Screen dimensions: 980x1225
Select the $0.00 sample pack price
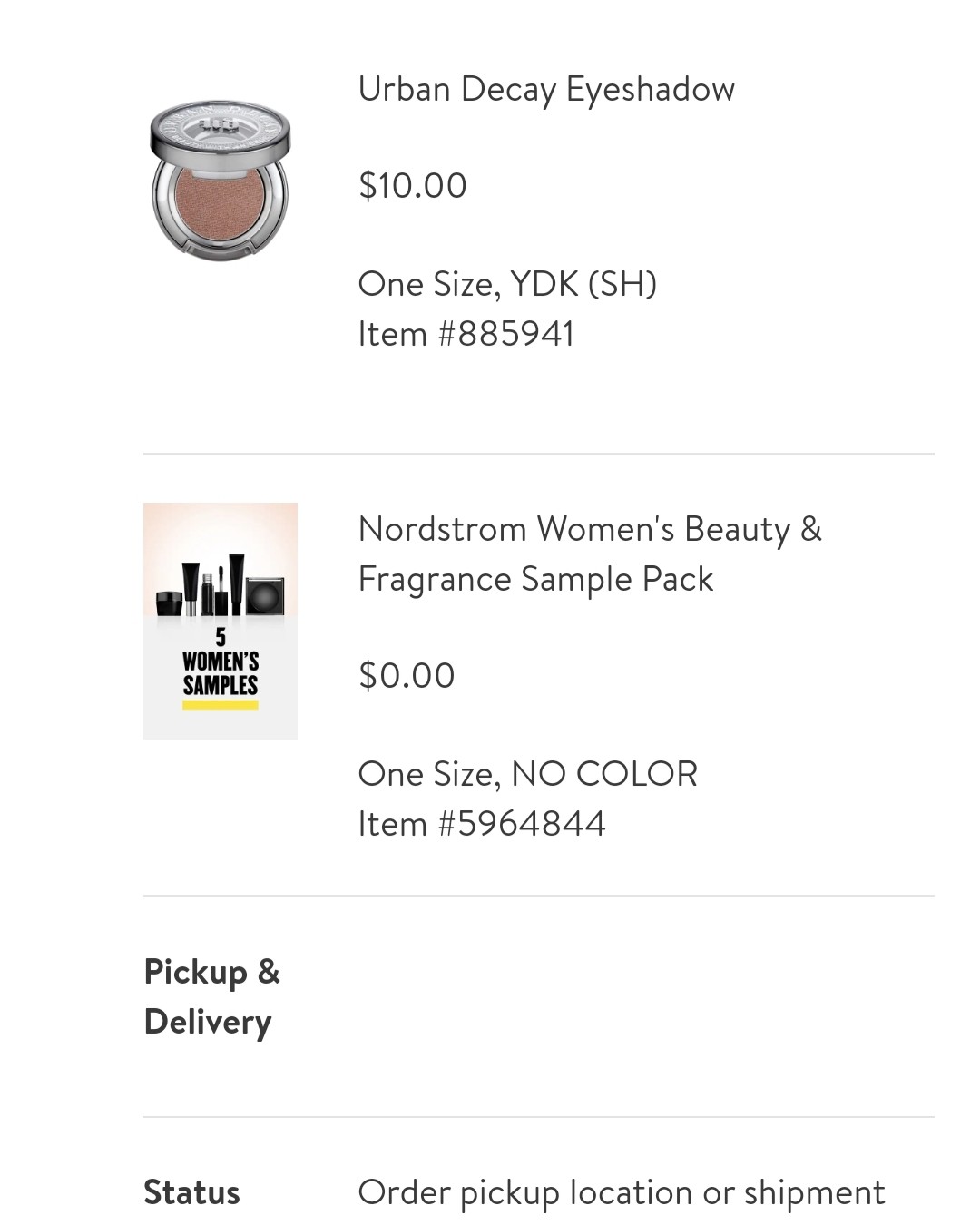click(x=407, y=675)
